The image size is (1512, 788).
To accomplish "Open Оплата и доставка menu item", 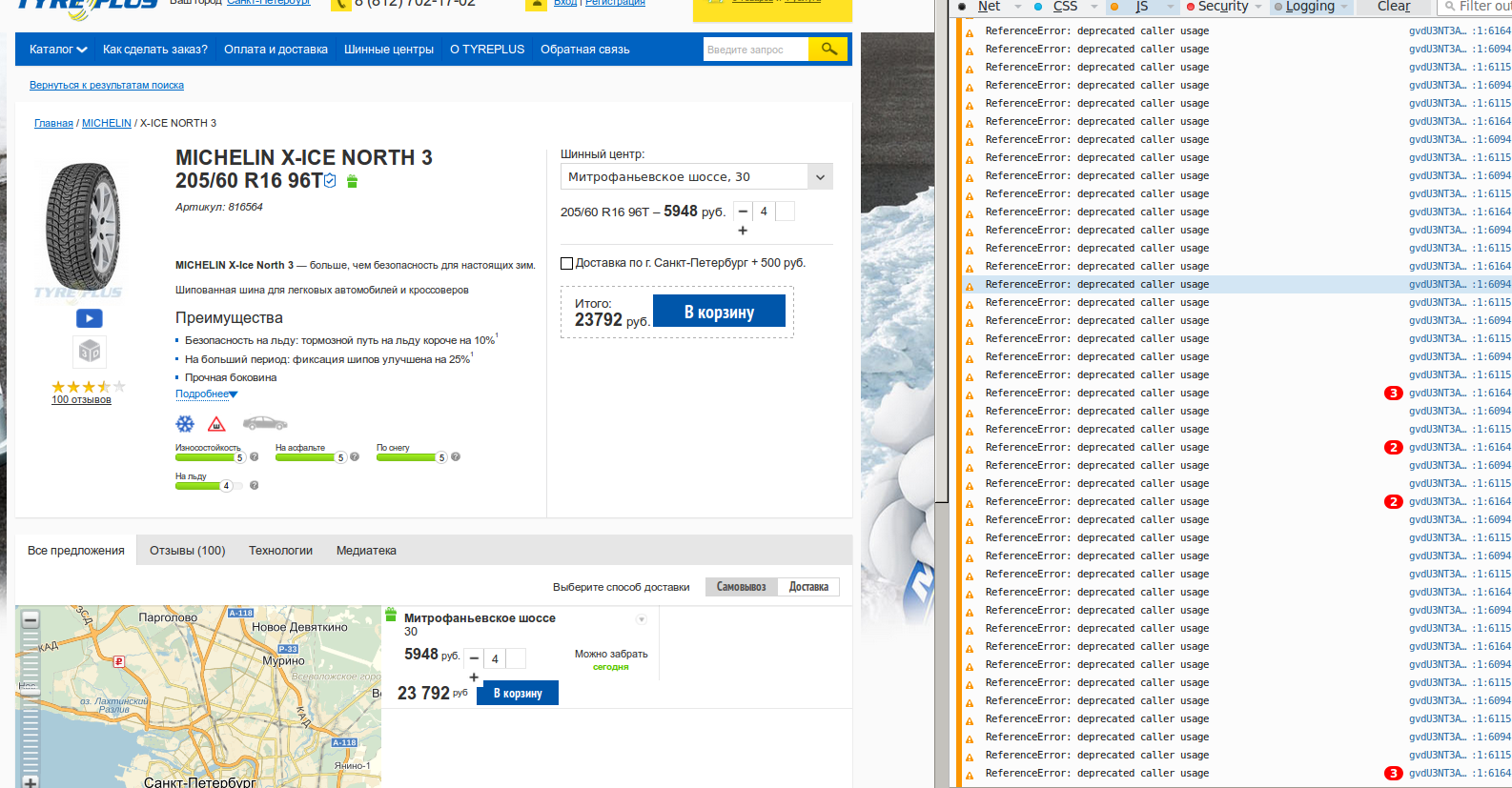I will pyautogui.click(x=276, y=50).
